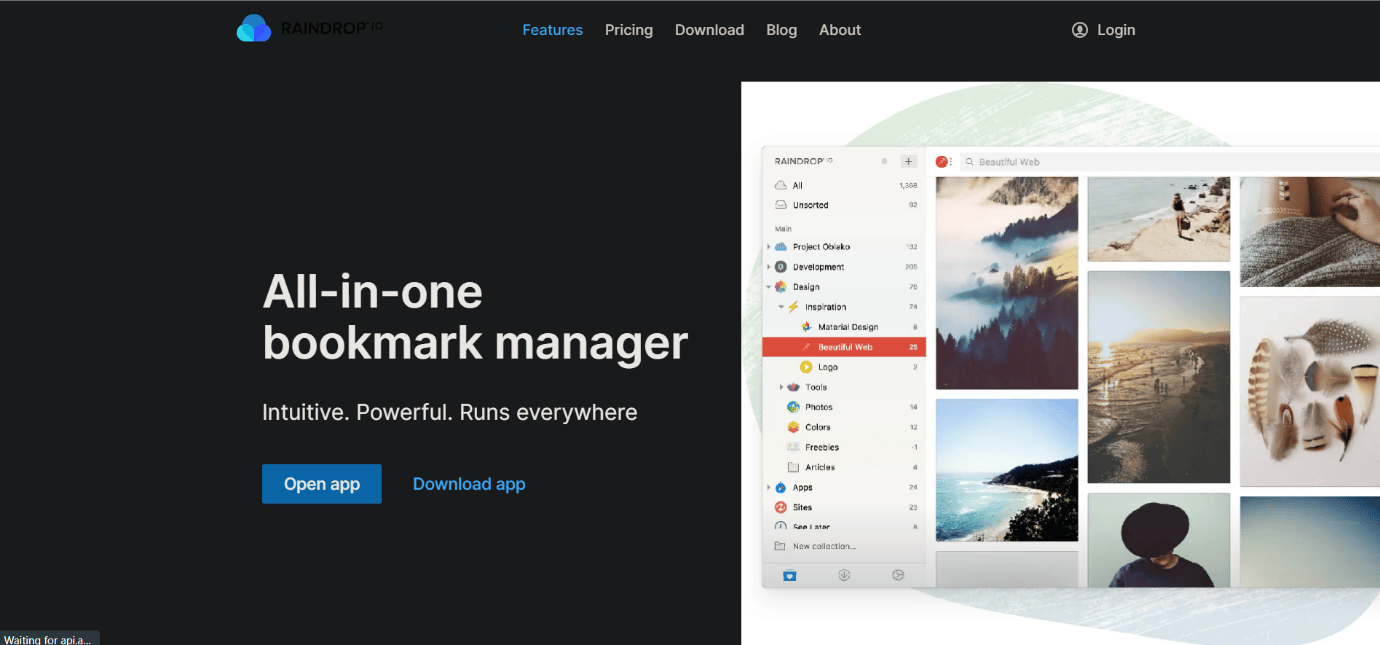1380x645 pixels.
Task: Click the All bookmarks cloud icon
Action: [x=781, y=185]
